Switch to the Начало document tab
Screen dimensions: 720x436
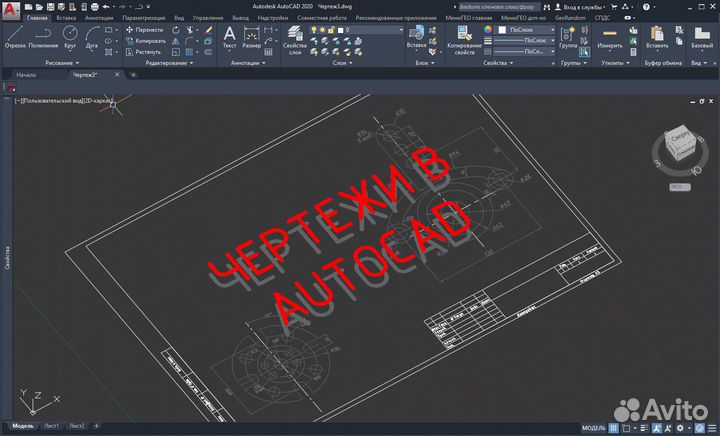click(x=26, y=75)
